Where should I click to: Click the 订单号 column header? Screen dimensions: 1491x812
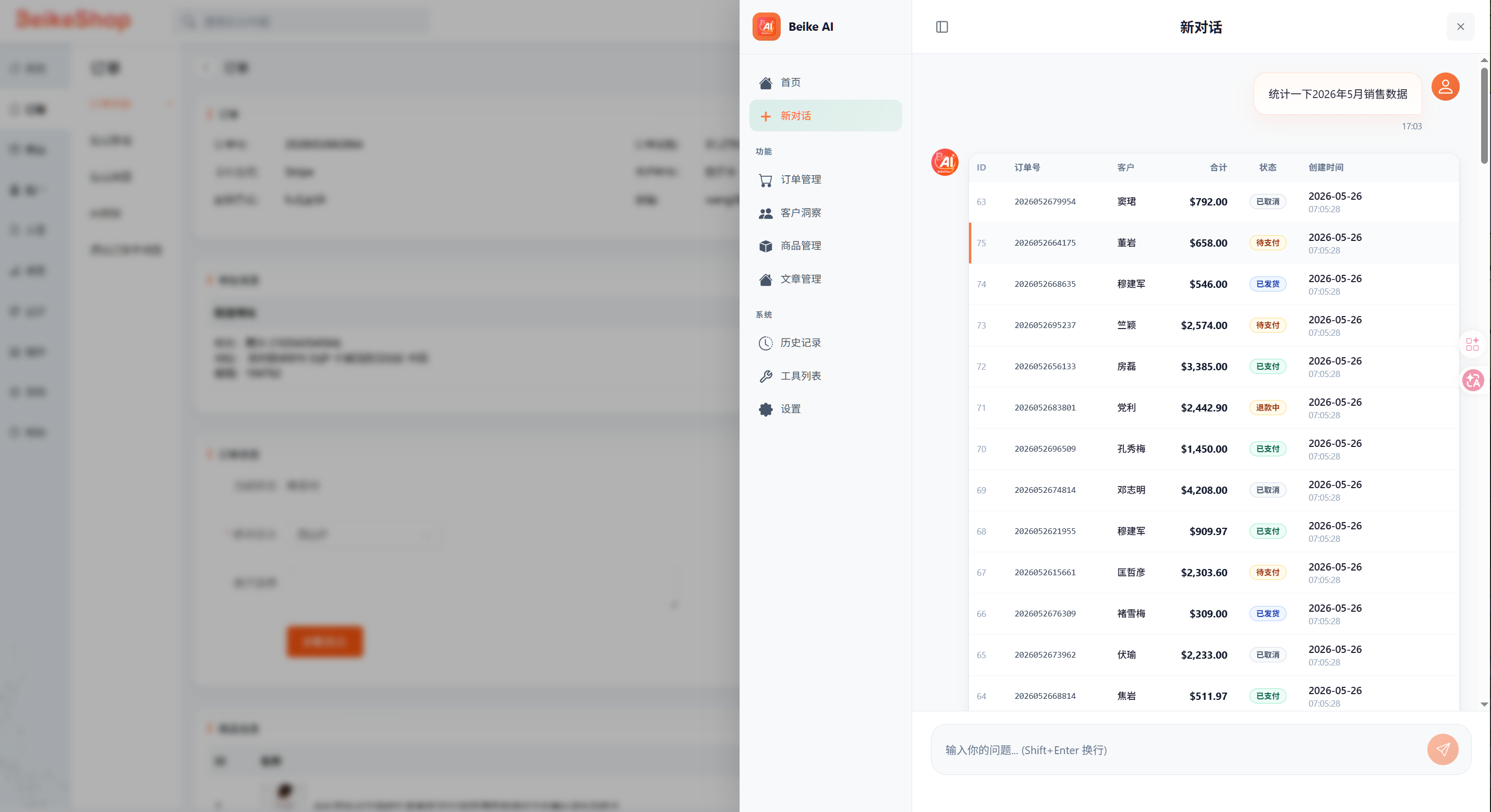1027,167
